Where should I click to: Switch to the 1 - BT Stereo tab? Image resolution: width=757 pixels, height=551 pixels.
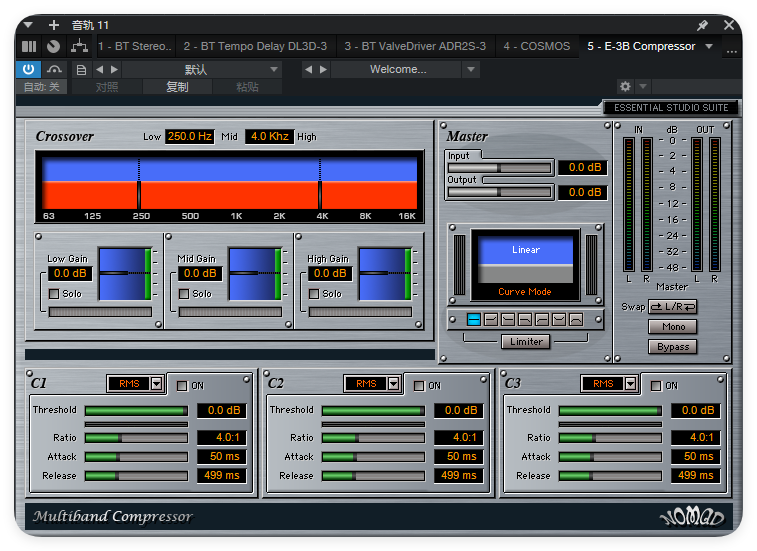(x=135, y=46)
